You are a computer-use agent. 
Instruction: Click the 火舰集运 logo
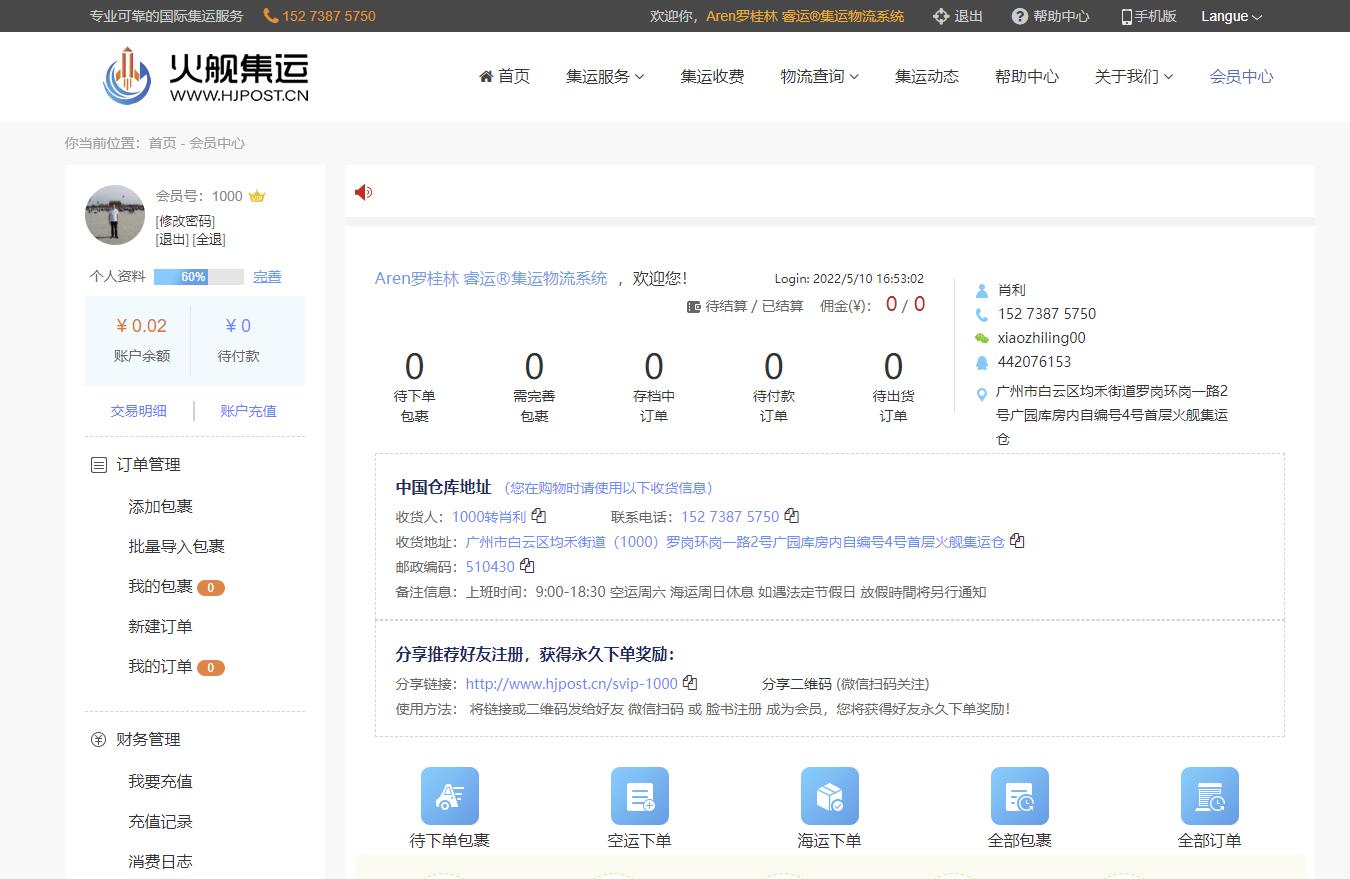[x=207, y=76]
